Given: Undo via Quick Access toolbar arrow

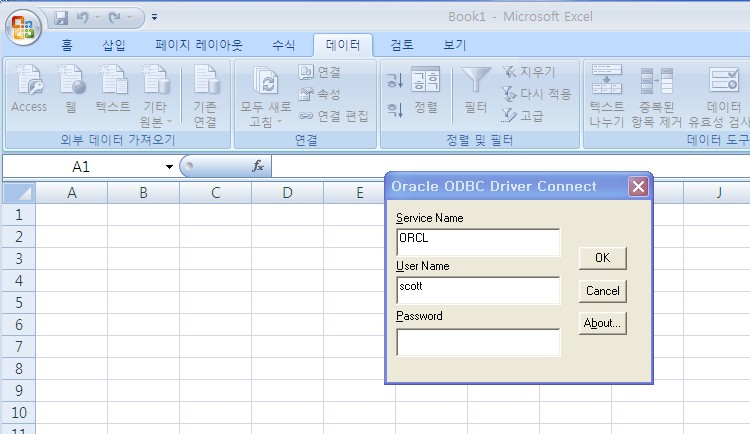Looking at the screenshot, I should coord(82,18).
